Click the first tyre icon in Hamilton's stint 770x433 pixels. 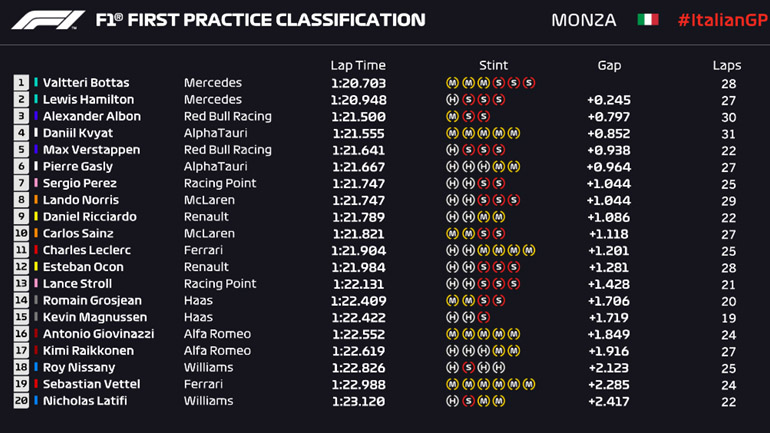point(452,100)
